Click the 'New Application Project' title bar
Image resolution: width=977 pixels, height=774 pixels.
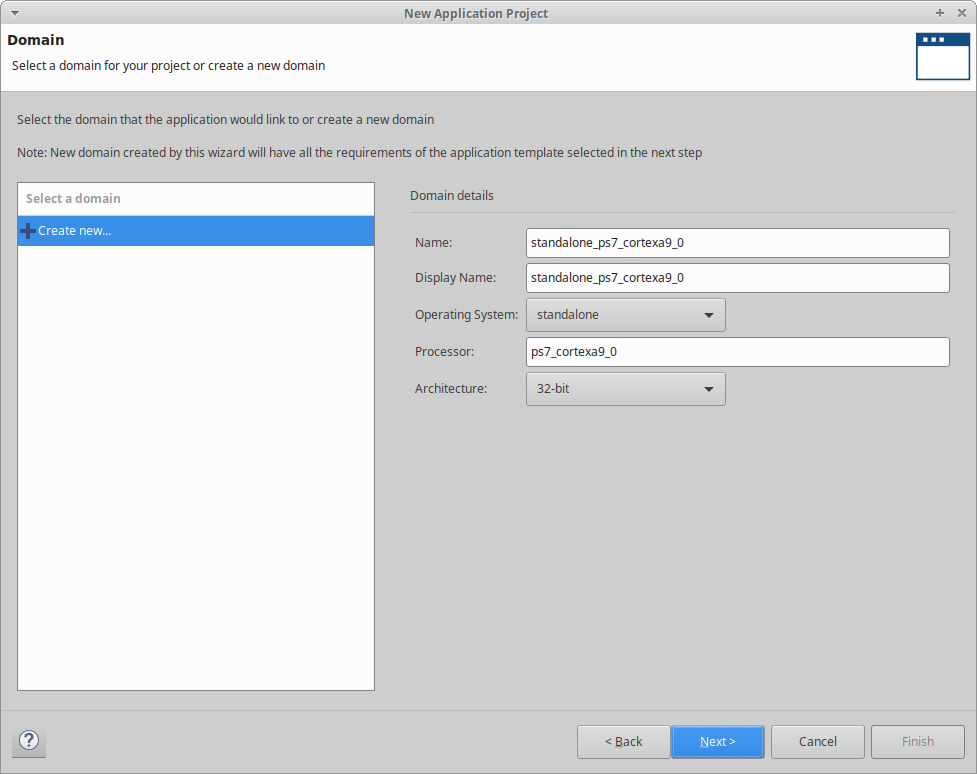[x=476, y=13]
